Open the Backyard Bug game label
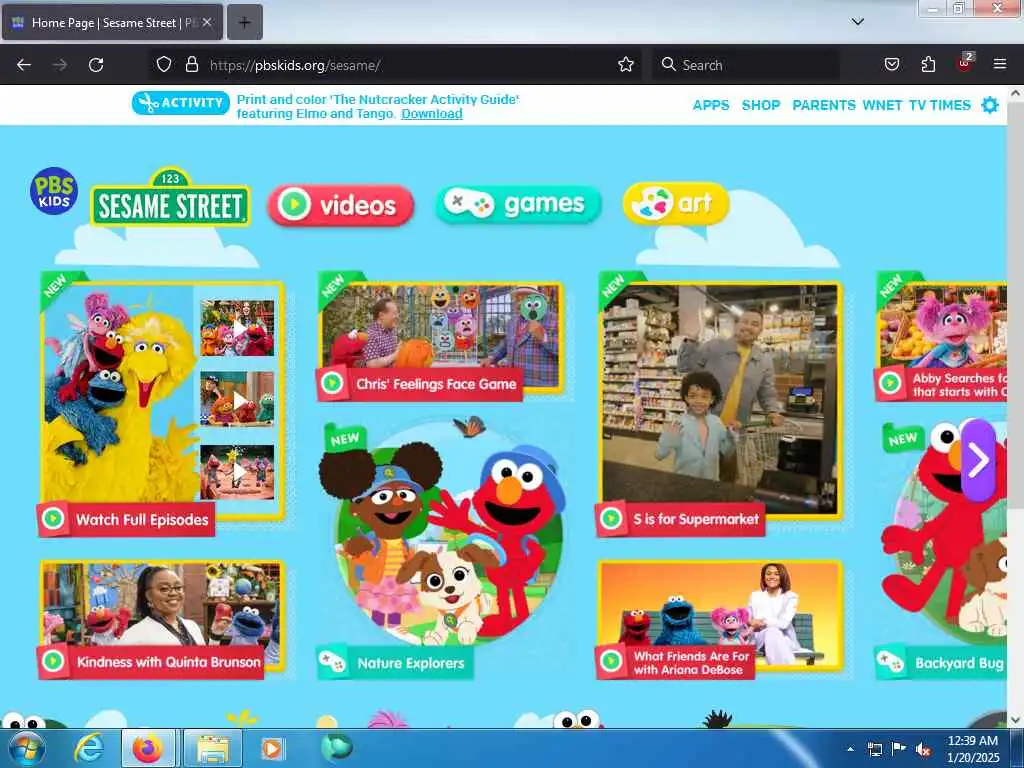 point(957,664)
